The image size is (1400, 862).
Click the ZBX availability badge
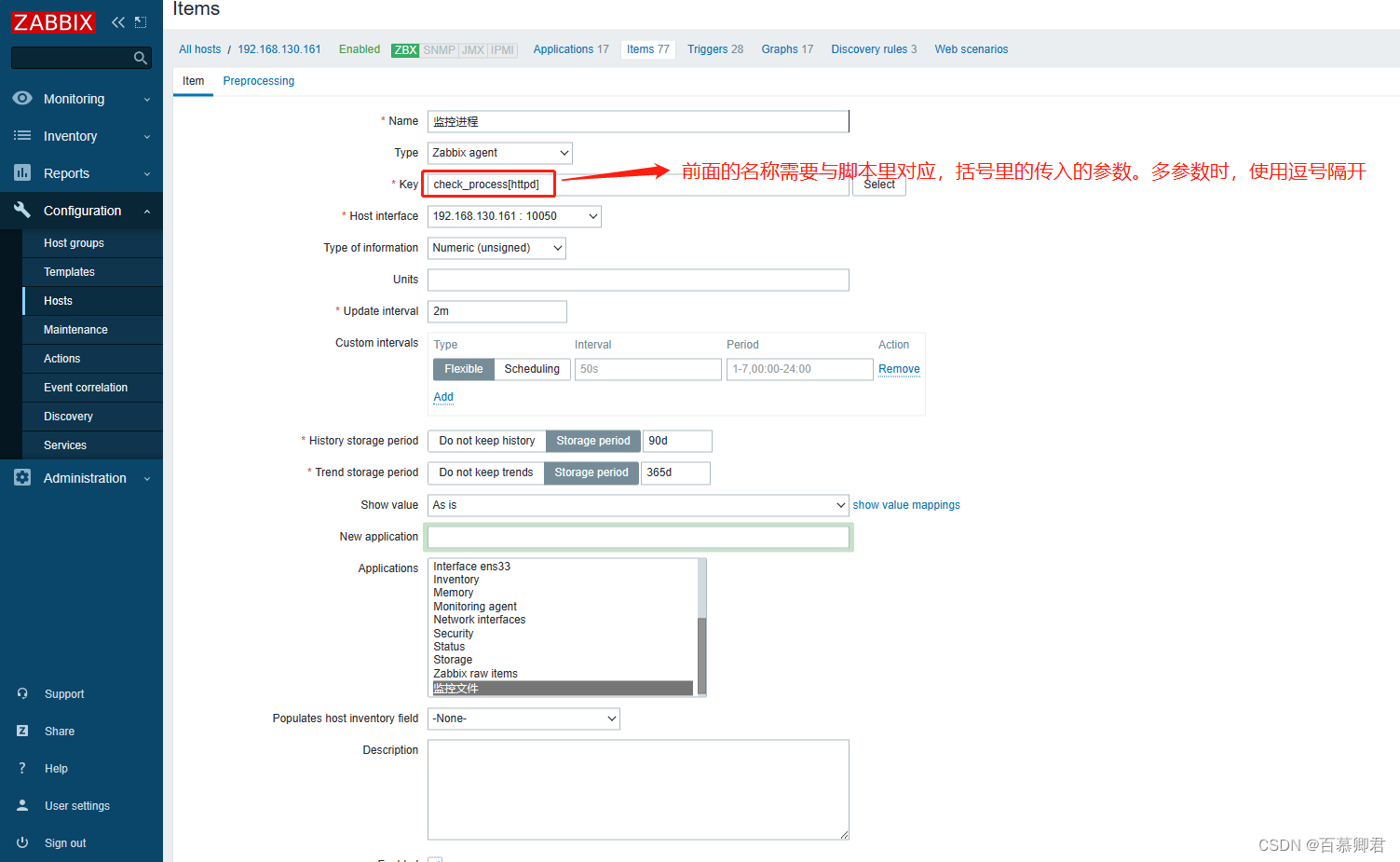[405, 50]
